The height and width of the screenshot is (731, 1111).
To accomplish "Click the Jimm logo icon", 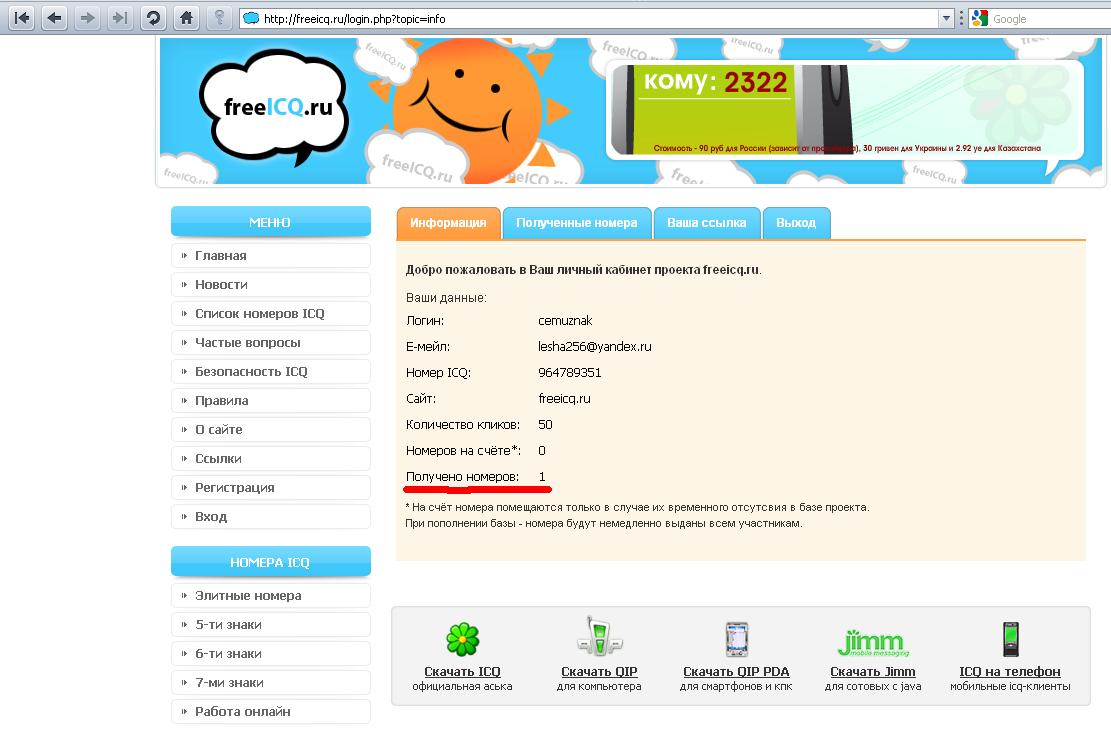I will click(x=873, y=642).
